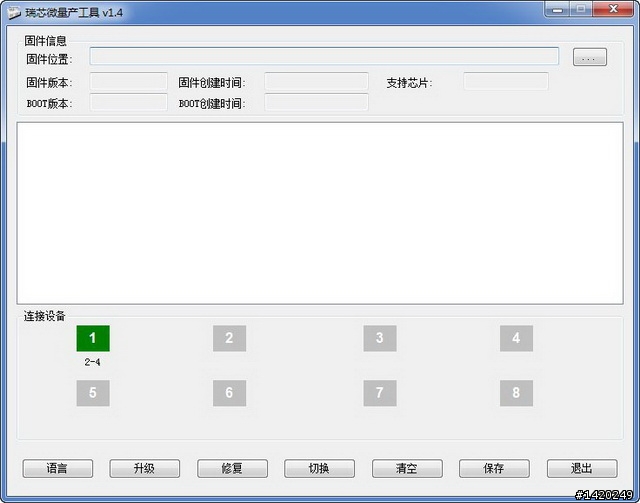Click device slot 3 indicator

click(x=380, y=338)
